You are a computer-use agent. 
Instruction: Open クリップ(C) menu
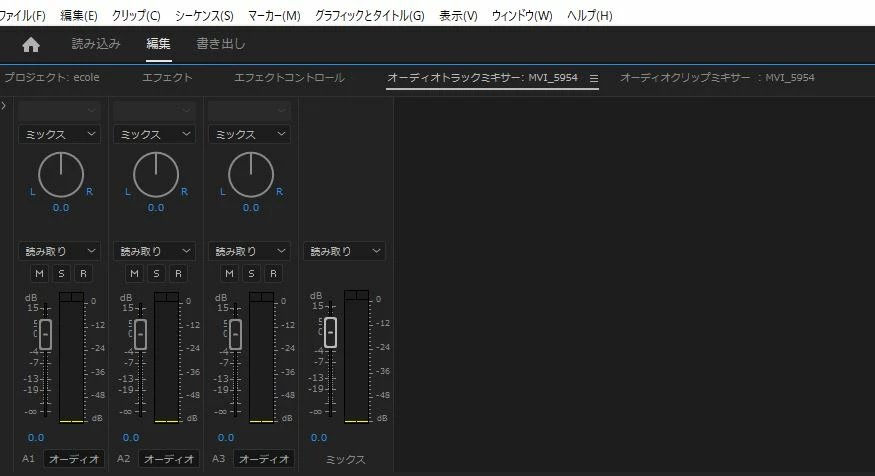coord(136,16)
